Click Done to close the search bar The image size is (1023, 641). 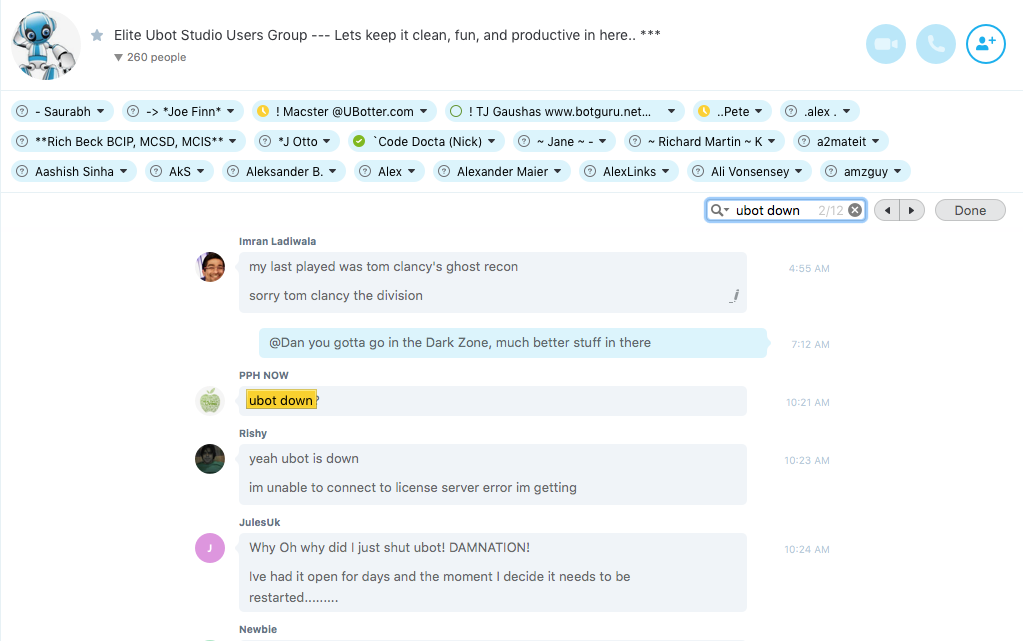point(970,210)
